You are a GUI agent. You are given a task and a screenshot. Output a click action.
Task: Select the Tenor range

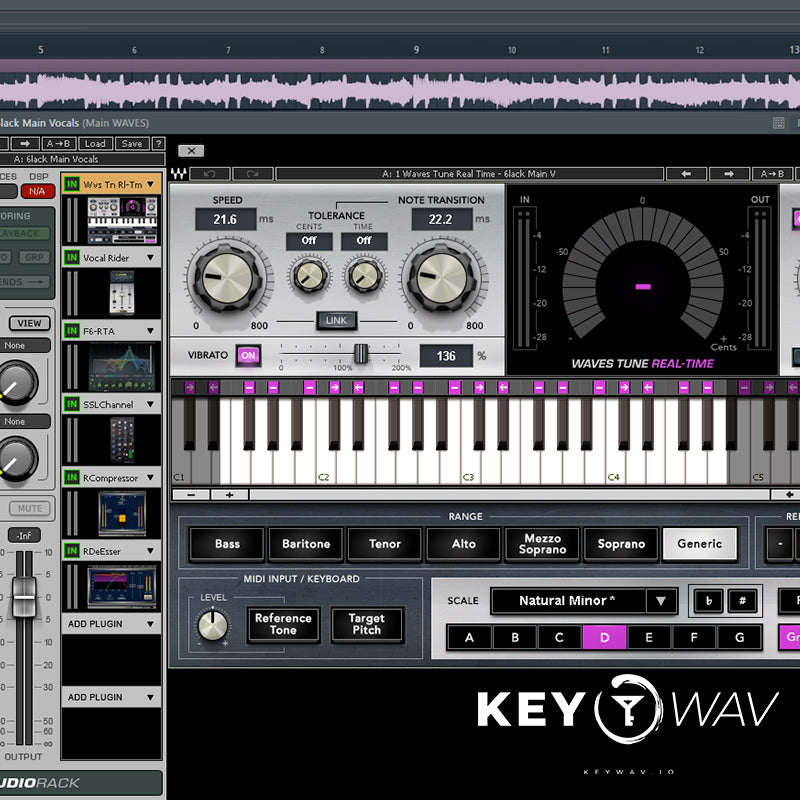(x=385, y=544)
